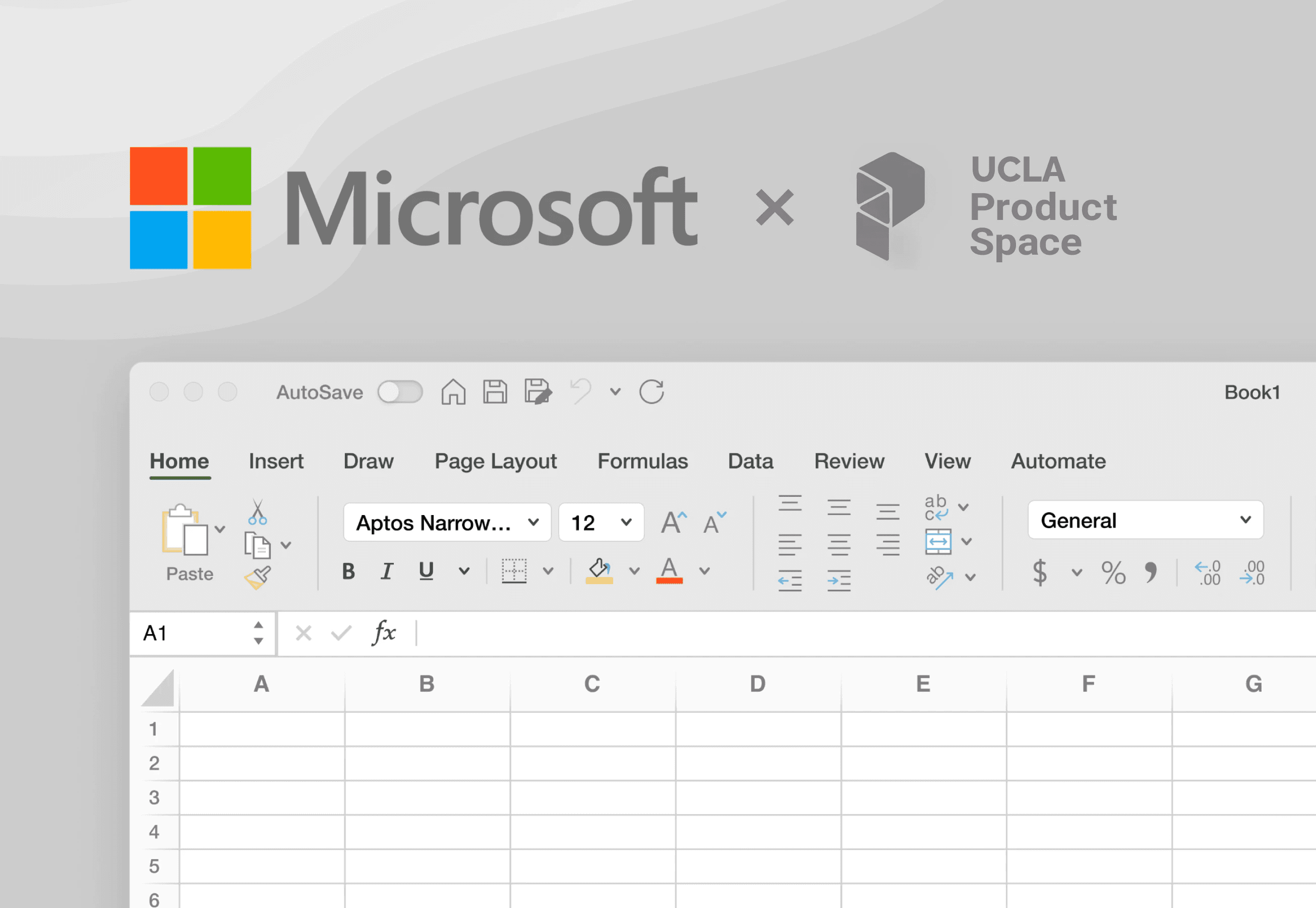Select the Home ribbon tab
Viewport: 1316px width, 908px height.
(x=179, y=462)
